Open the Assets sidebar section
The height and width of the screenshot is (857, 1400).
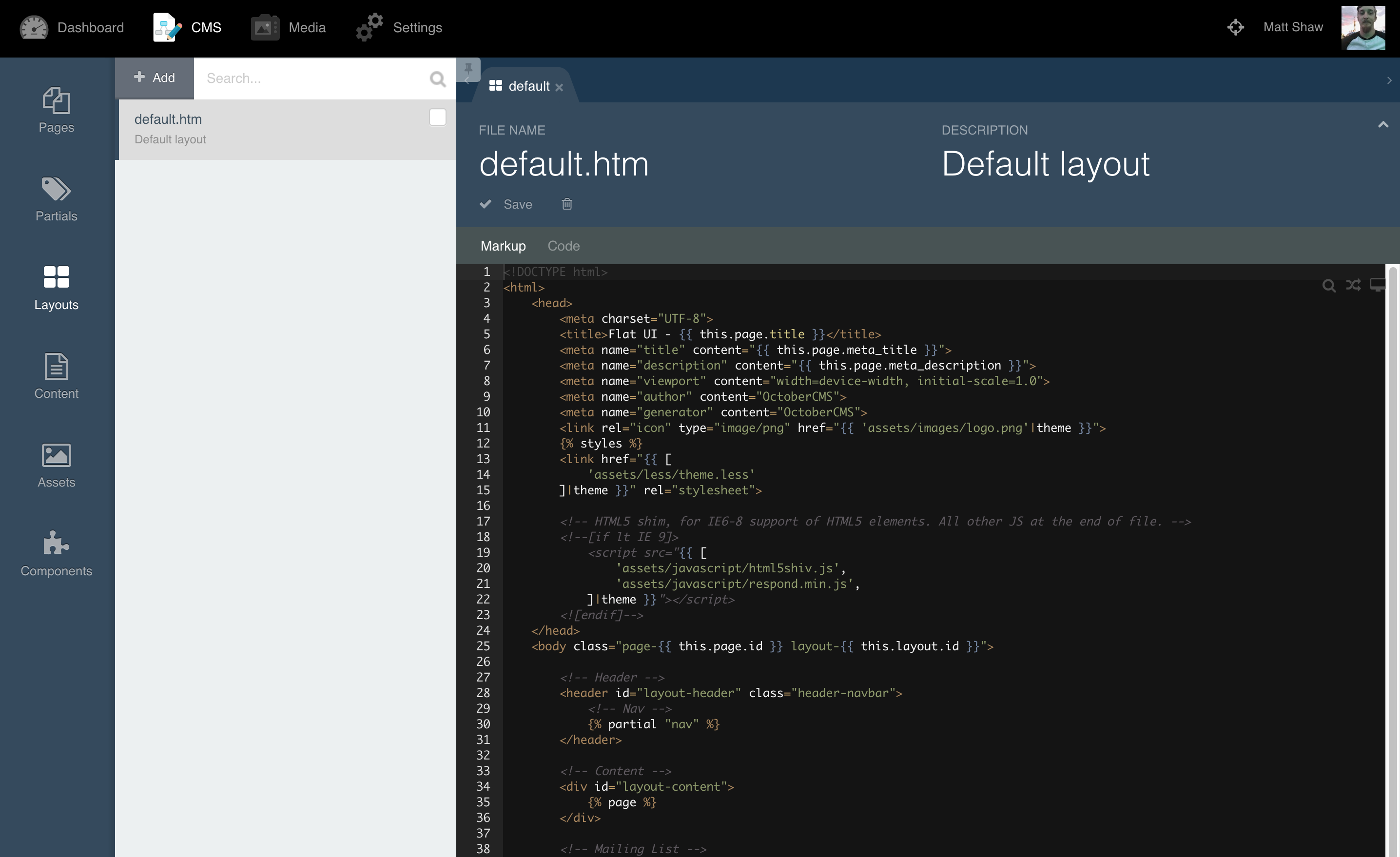click(56, 465)
